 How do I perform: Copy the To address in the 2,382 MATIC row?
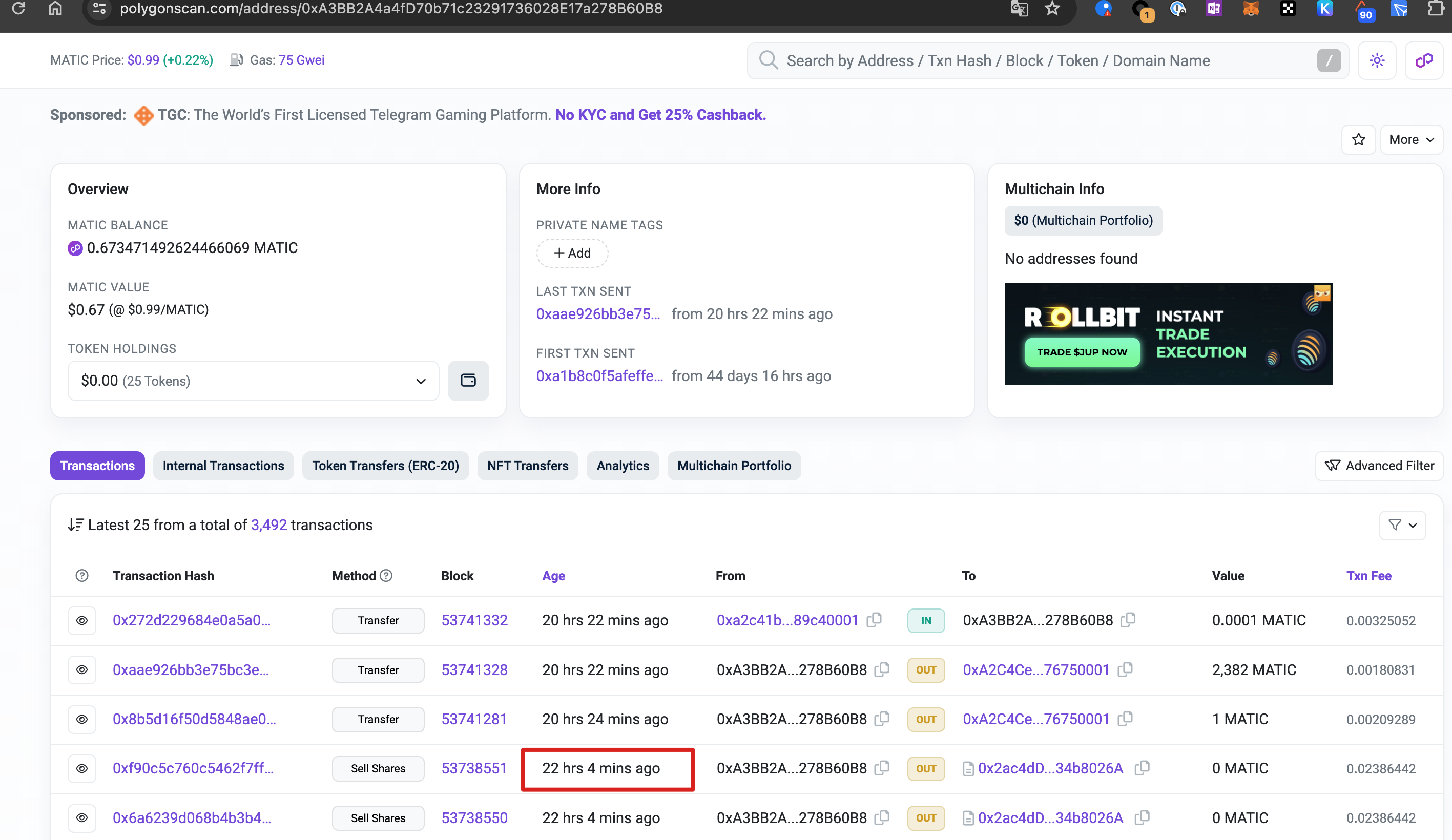pos(1125,669)
